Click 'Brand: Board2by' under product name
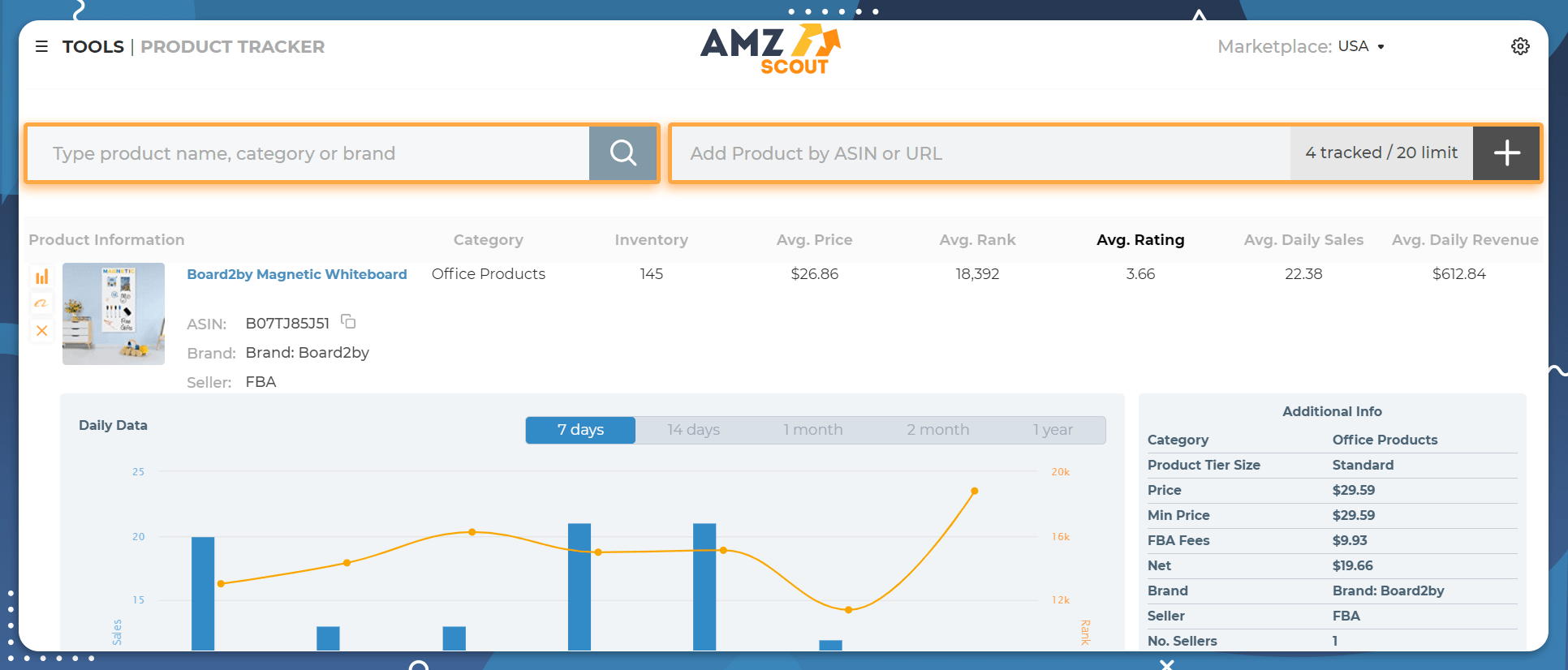1568x670 pixels. point(307,353)
